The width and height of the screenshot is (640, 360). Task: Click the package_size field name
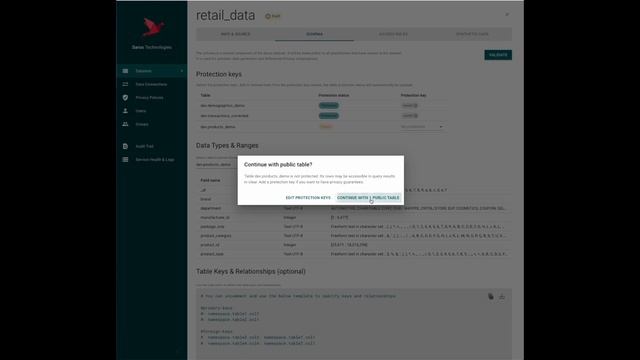click(212, 227)
